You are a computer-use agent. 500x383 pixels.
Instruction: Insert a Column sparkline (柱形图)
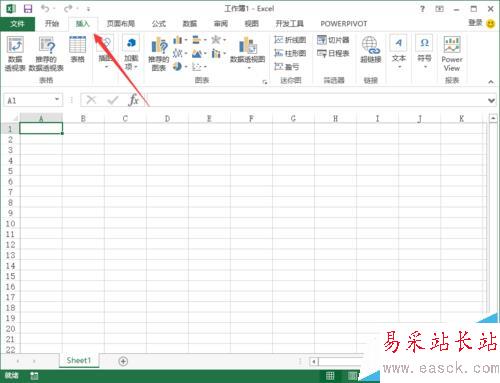pos(290,53)
